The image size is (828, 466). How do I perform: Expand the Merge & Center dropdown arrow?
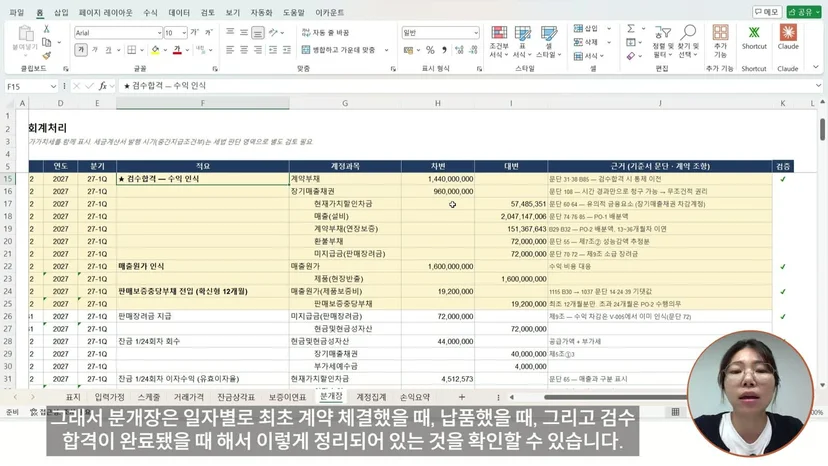387,50
